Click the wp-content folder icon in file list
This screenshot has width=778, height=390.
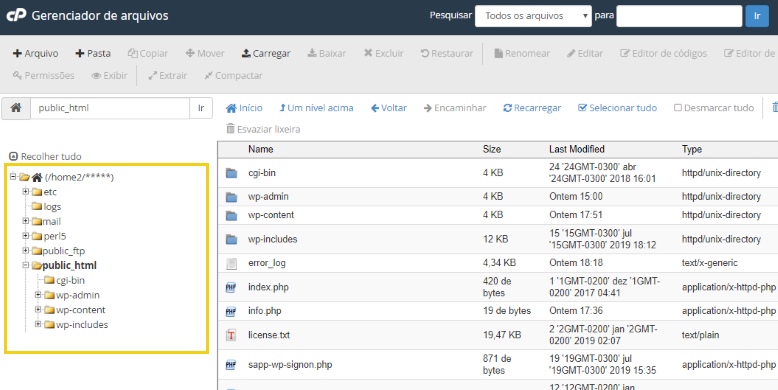pyautogui.click(x=231, y=215)
